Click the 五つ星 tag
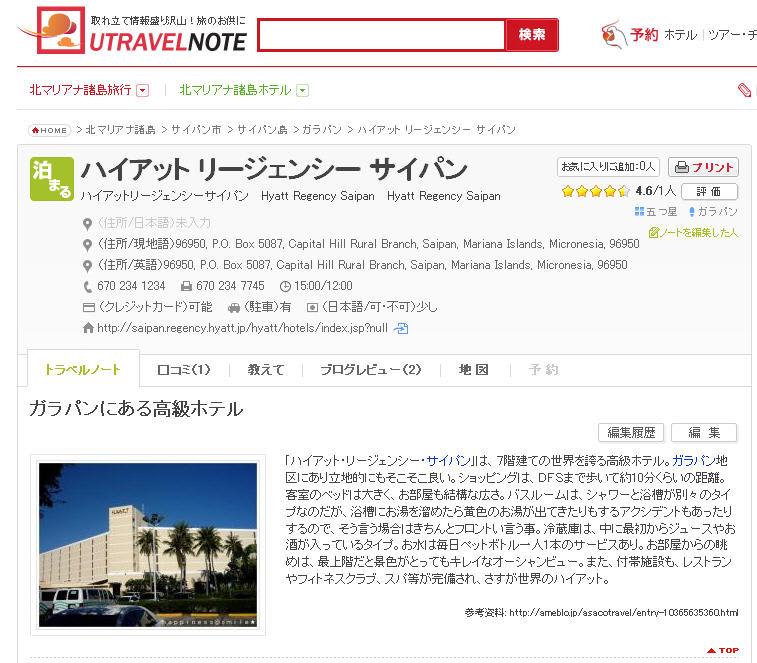The width and height of the screenshot is (757, 663). pyautogui.click(x=656, y=212)
